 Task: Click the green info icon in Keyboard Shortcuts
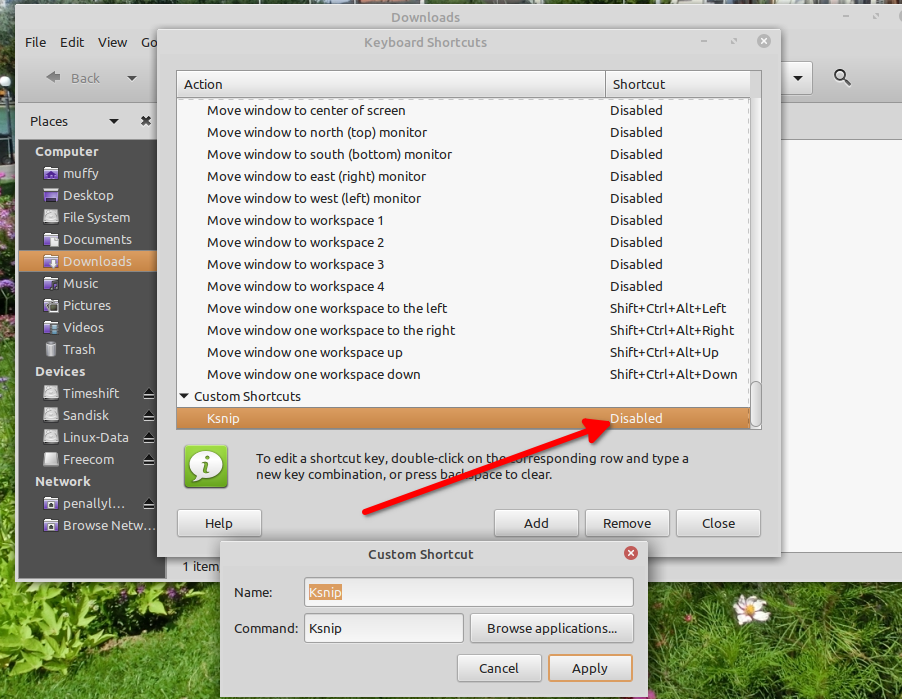click(x=206, y=466)
